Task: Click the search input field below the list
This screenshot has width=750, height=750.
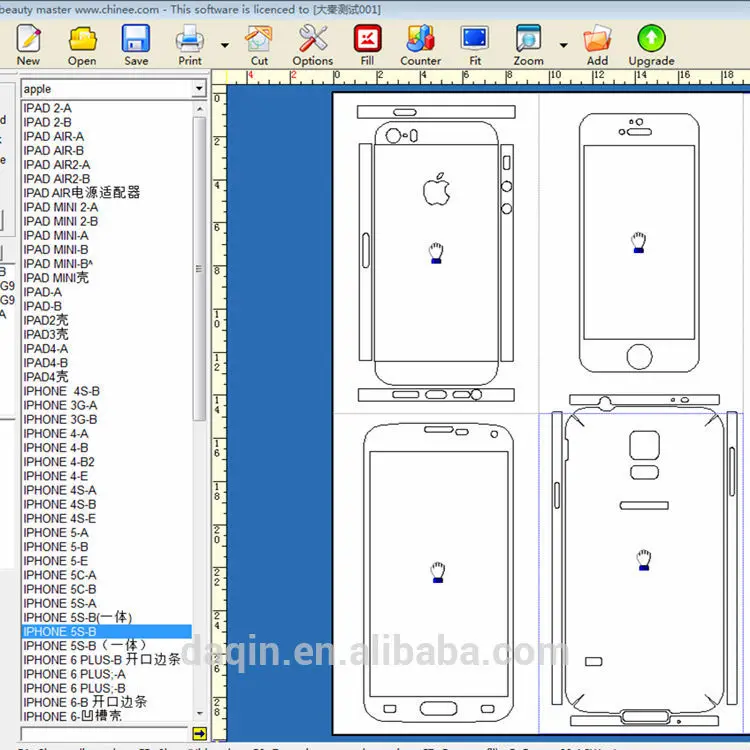Action: coord(105,733)
